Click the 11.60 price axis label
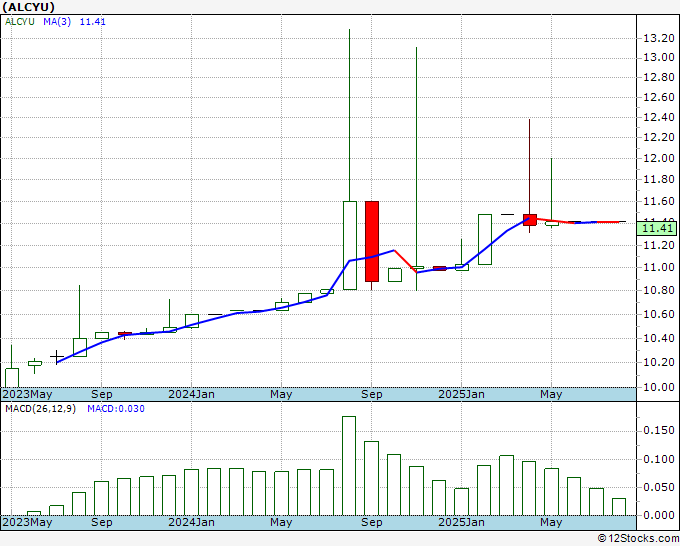This screenshot has height=546, width=680. click(x=658, y=201)
